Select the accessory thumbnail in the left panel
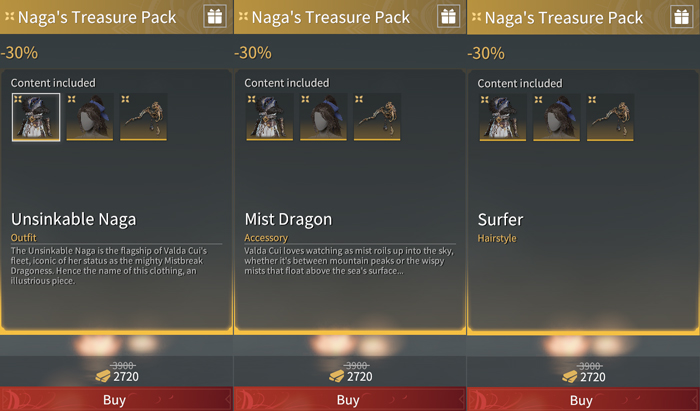The width and height of the screenshot is (700, 411). [143, 117]
